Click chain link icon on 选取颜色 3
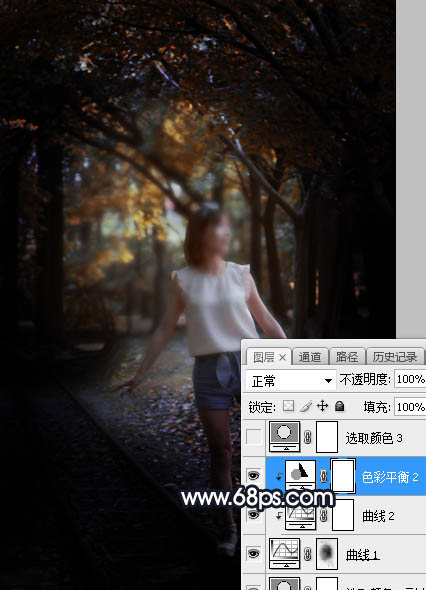 pos(308,437)
